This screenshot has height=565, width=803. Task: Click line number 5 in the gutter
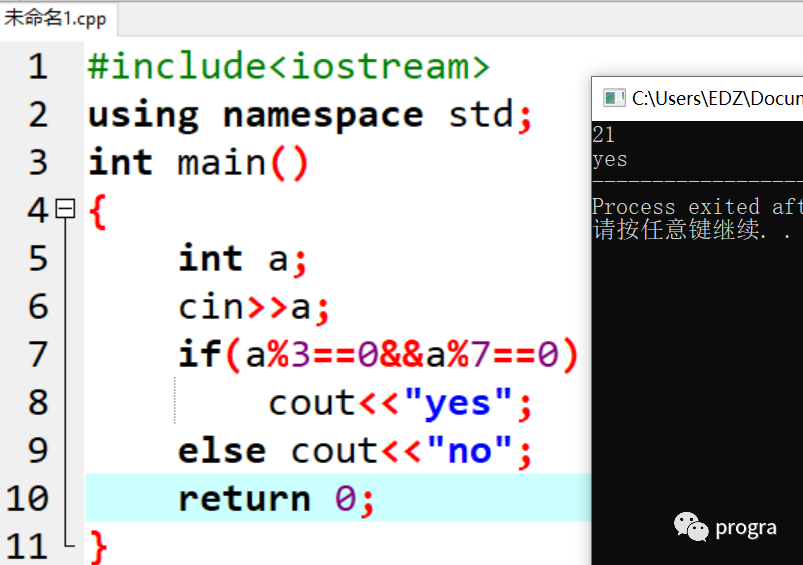tap(38, 259)
